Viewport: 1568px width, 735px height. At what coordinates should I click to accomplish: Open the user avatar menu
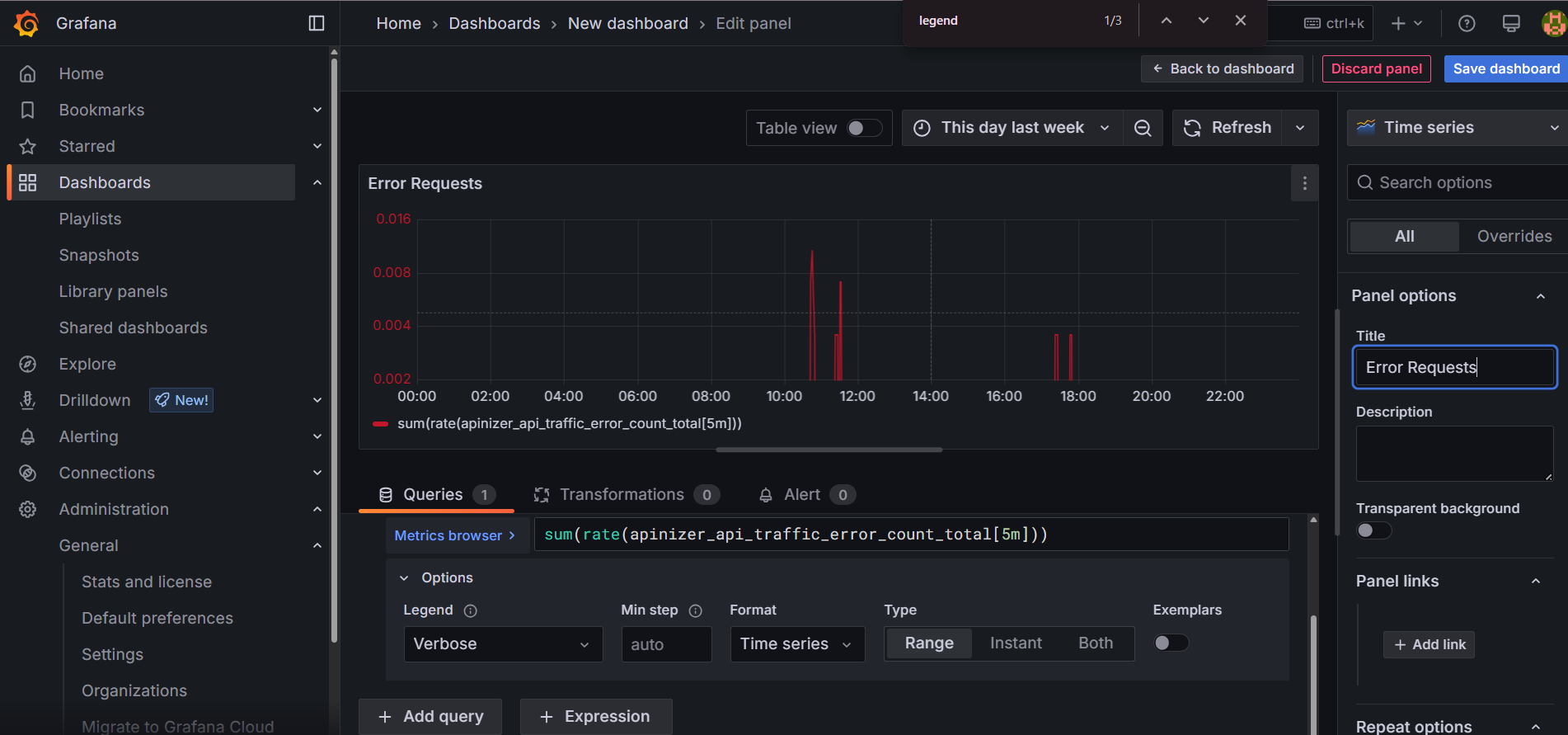pyautogui.click(x=1554, y=23)
